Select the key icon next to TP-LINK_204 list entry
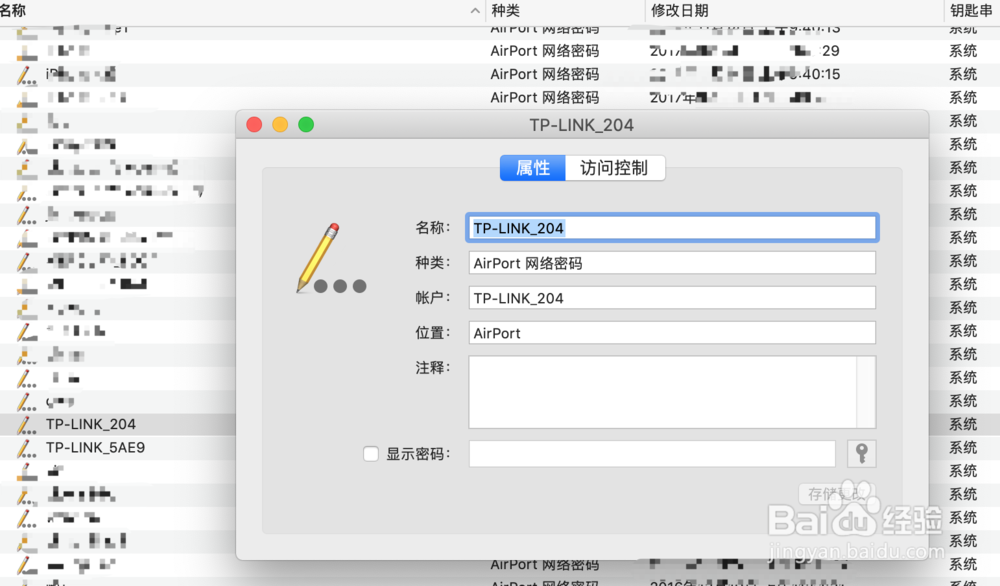1000x586 pixels. (25, 424)
